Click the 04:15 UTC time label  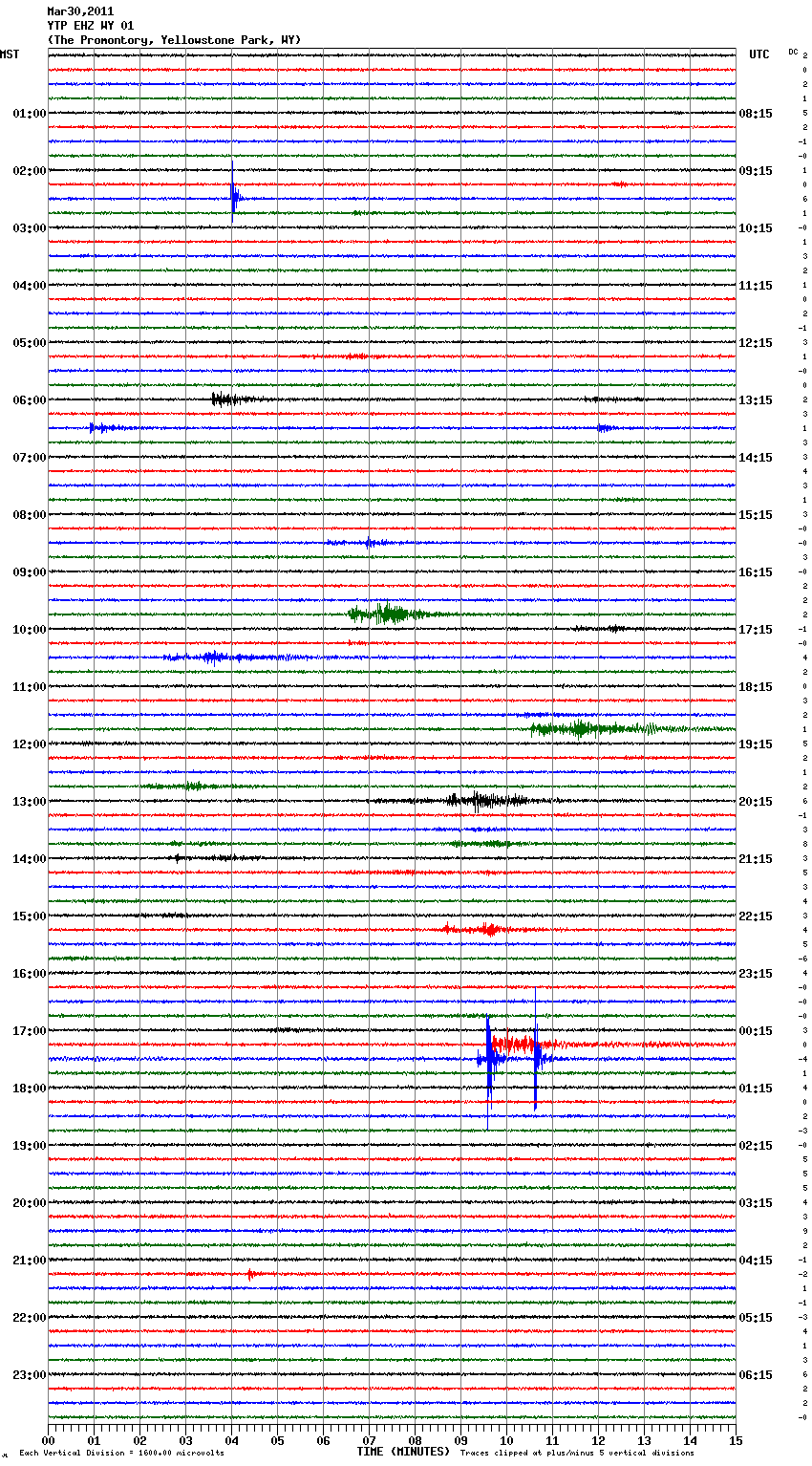[x=756, y=1261]
